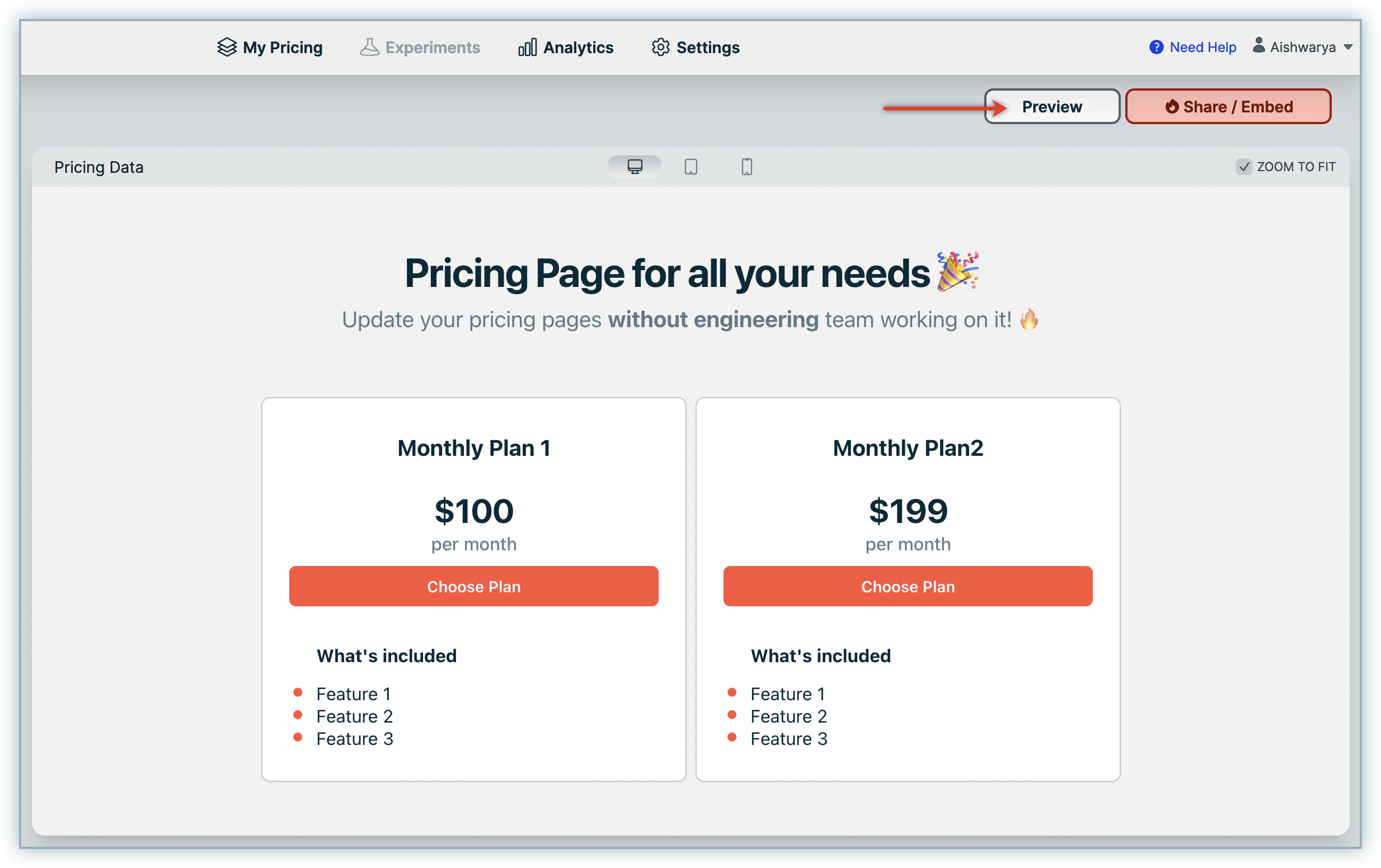Choose Plan for Monthly Plan2

pyautogui.click(x=907, y=587)
